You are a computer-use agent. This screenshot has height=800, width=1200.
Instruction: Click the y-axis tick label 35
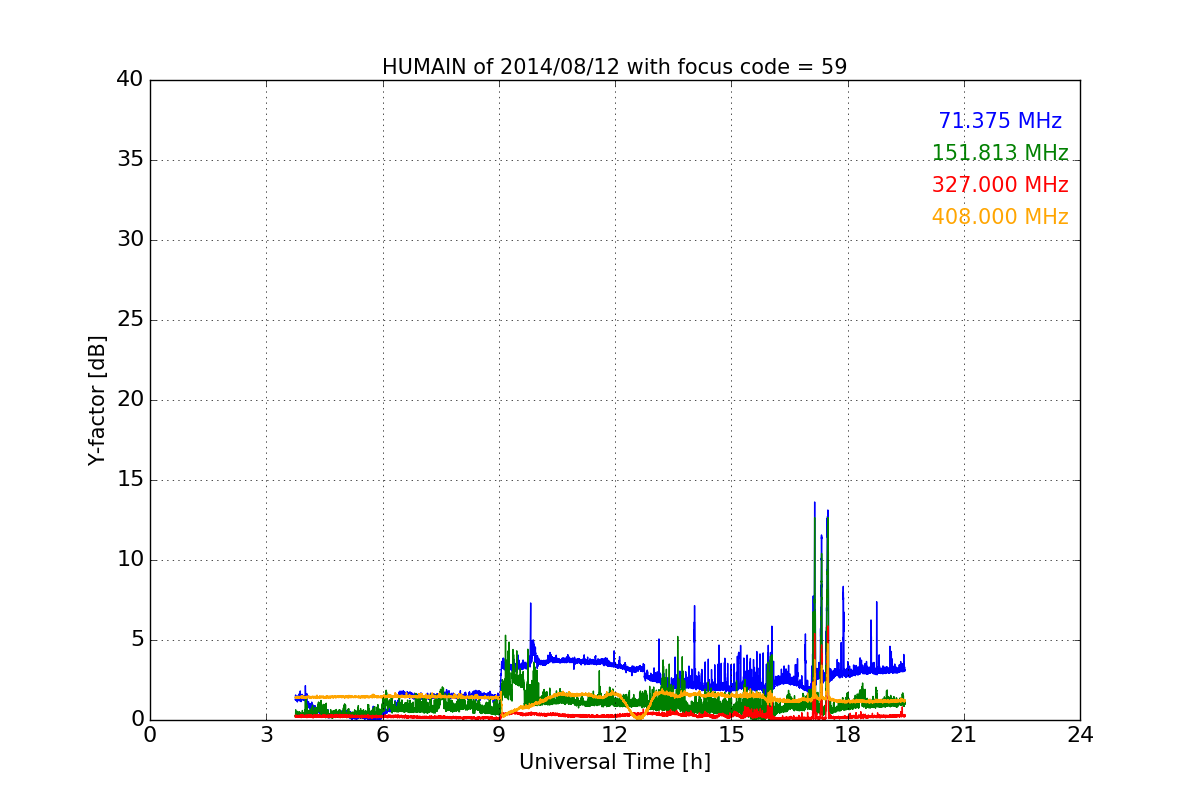point(129,160)
